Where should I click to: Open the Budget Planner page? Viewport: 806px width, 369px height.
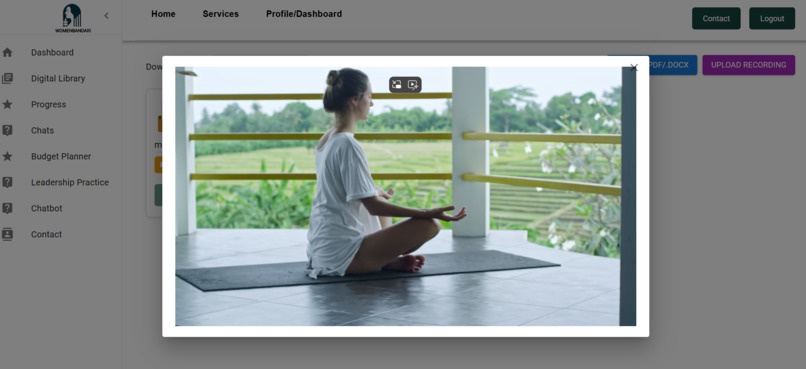tap(61, 156)
